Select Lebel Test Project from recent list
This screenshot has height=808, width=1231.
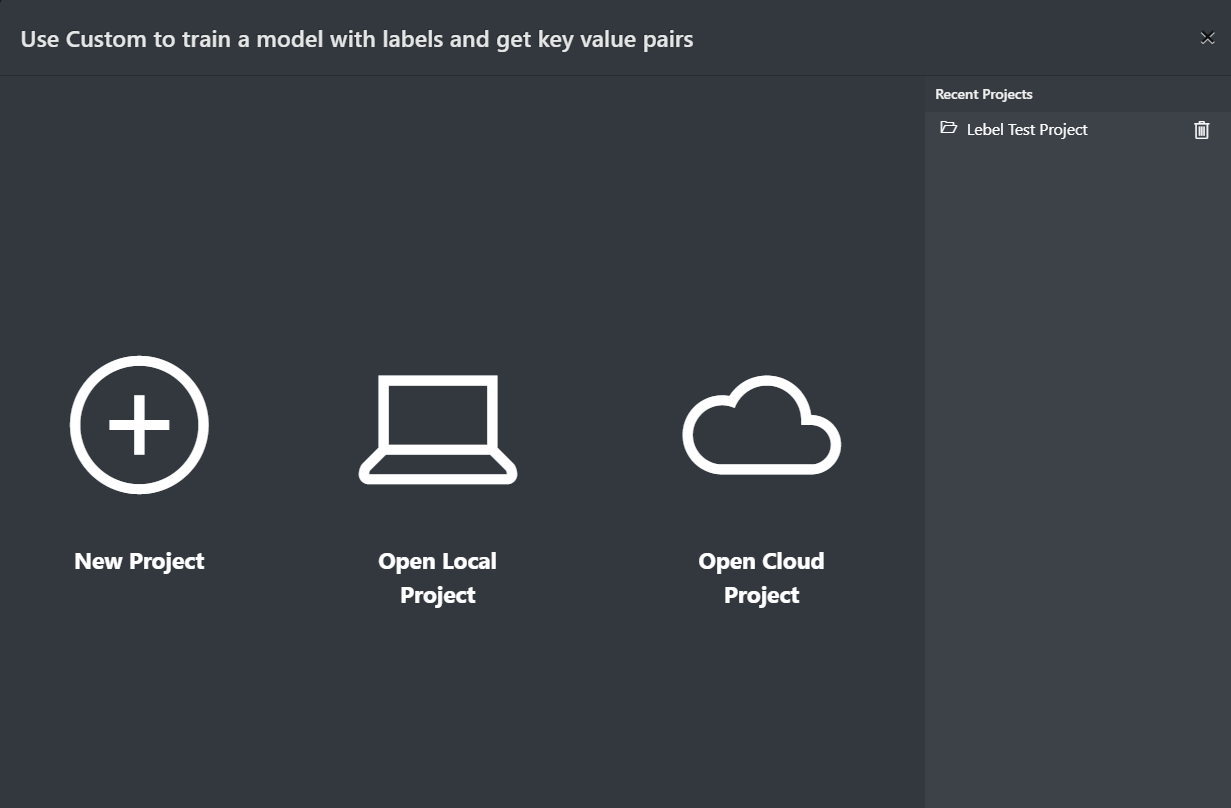click(x=1027, y=129)
